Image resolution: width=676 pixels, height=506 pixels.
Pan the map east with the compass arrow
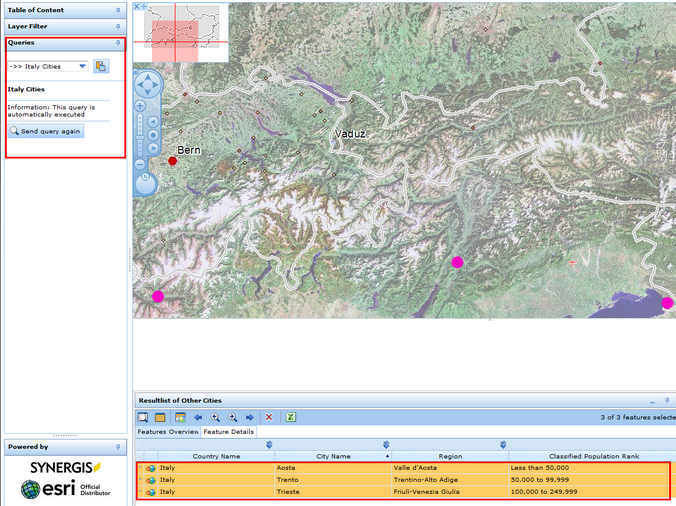coord(155,85)
